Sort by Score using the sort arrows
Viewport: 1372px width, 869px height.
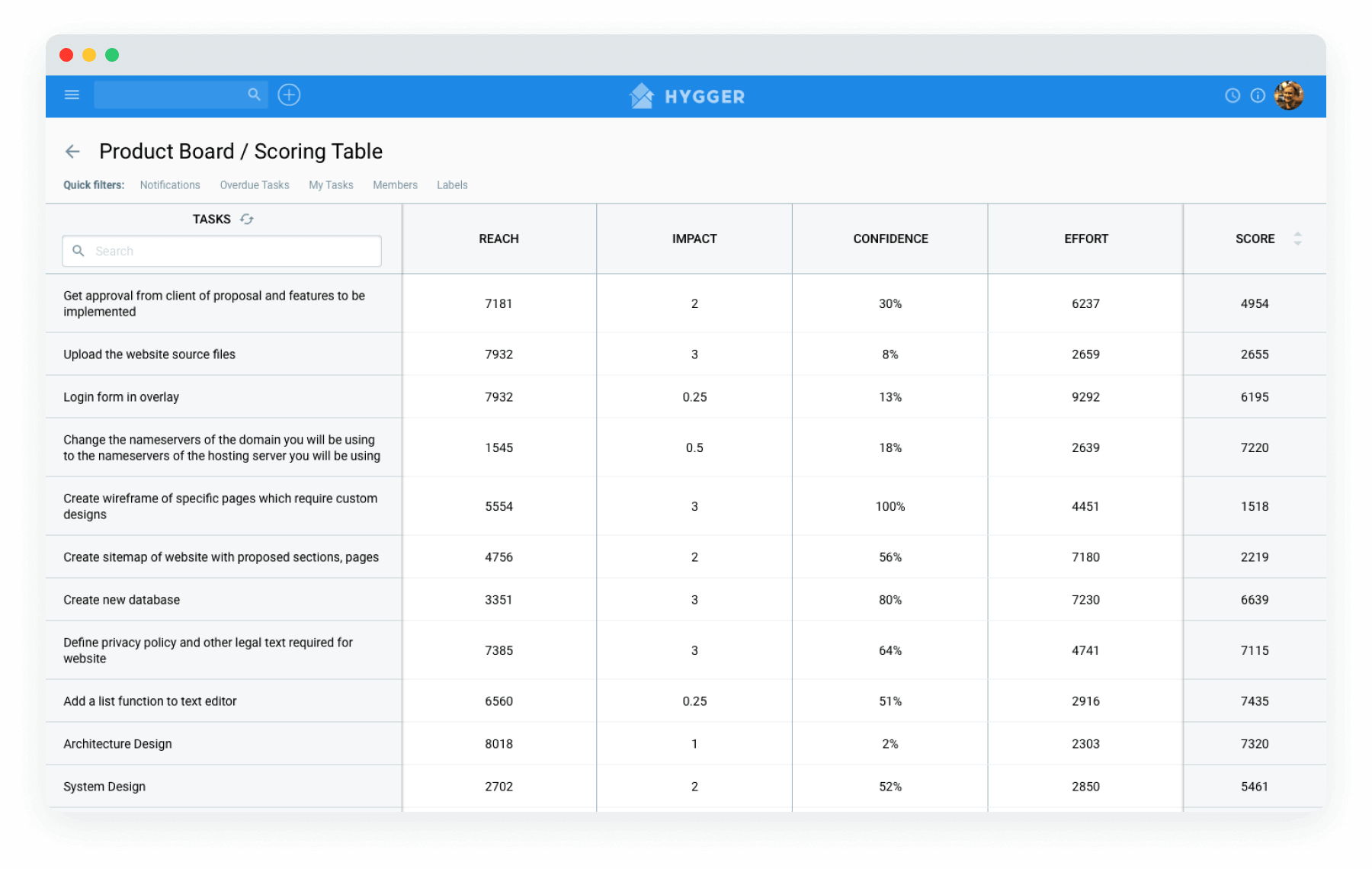1297,239
